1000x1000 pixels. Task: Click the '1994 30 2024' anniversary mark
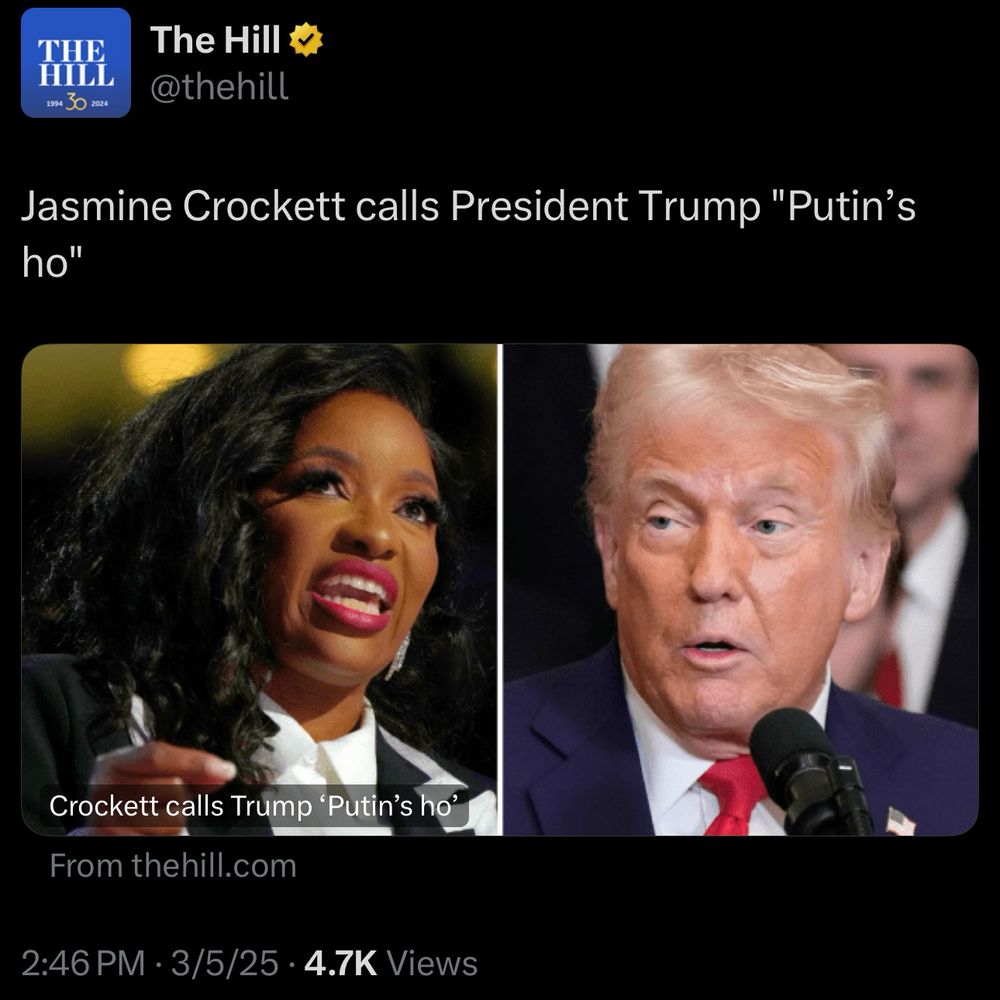tap(76, 103)
